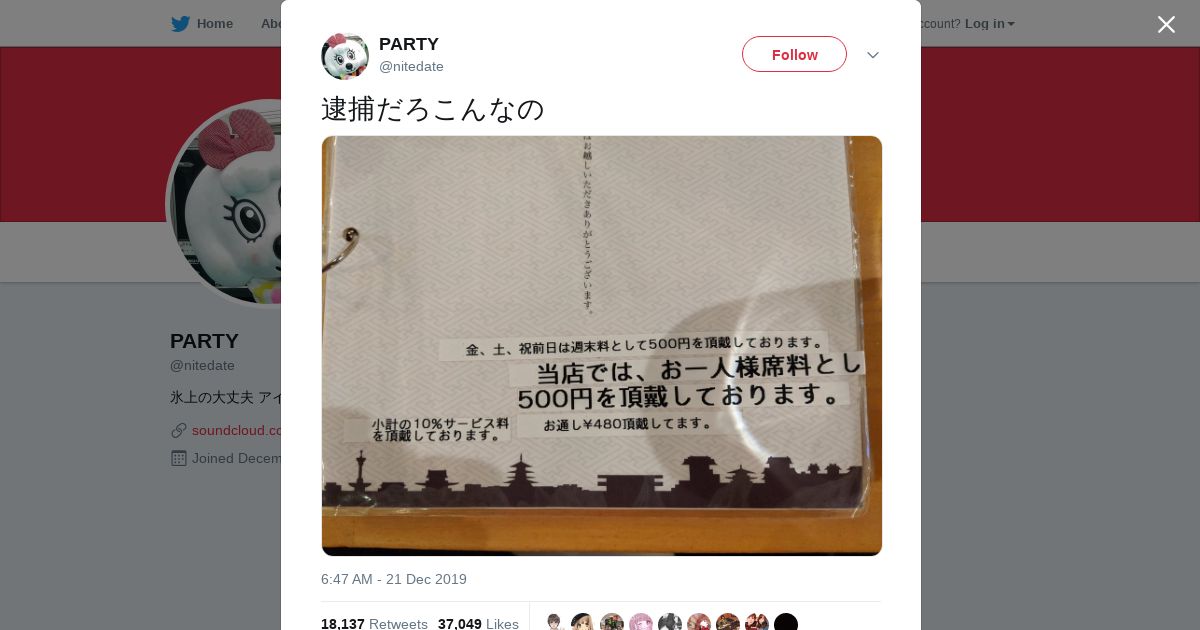The width and height of the screenshot is (1200, 630).
Task: View the 18,137 Retweets list
Action: tap(374, 624)
